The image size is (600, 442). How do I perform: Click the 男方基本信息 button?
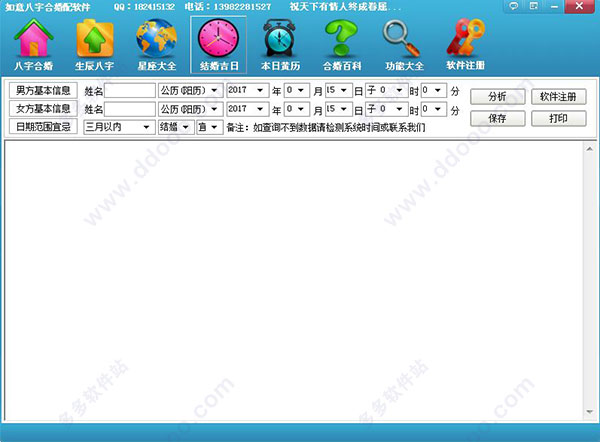coord(43,91)
